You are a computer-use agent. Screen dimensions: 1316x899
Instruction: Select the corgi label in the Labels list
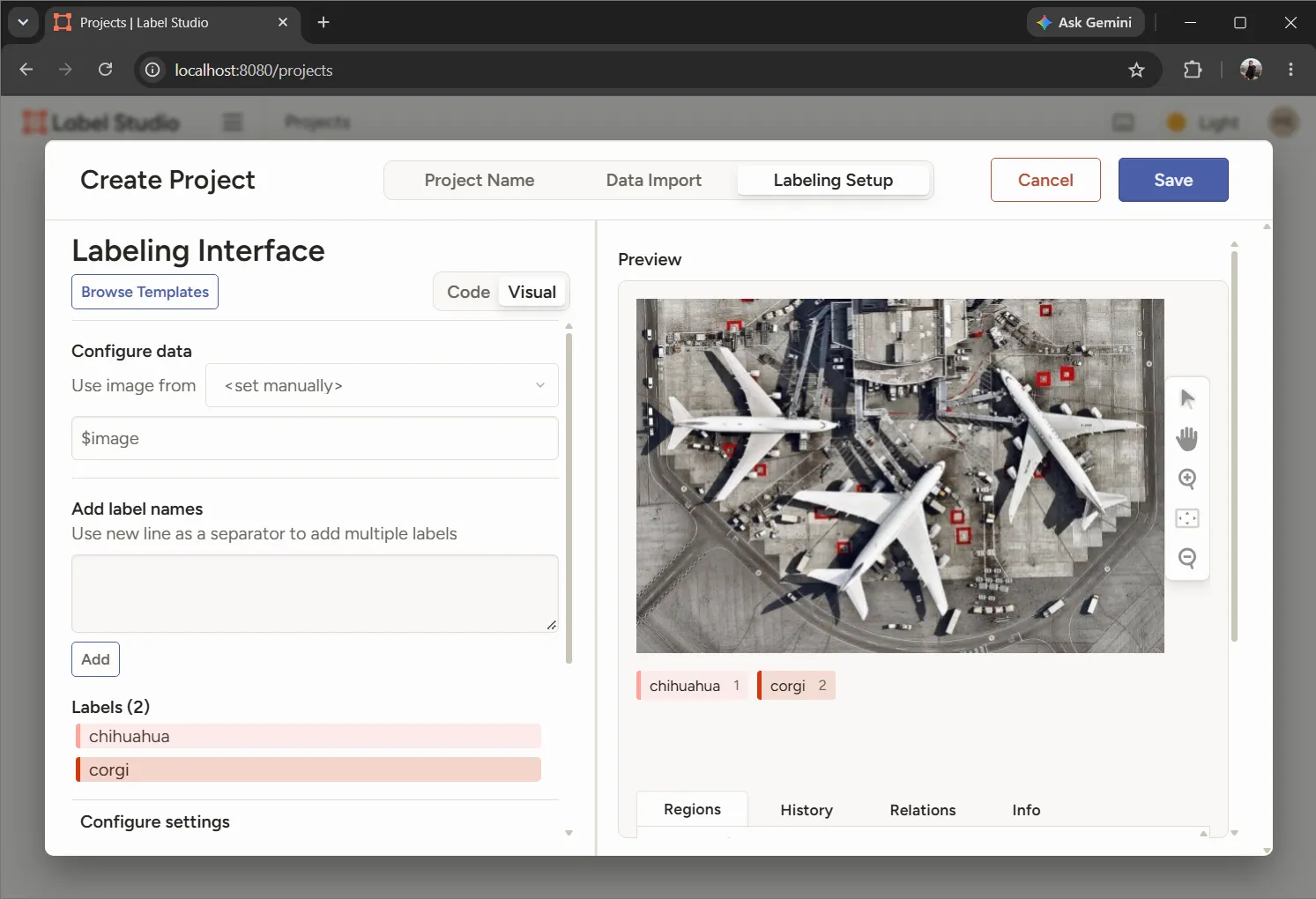309,769
